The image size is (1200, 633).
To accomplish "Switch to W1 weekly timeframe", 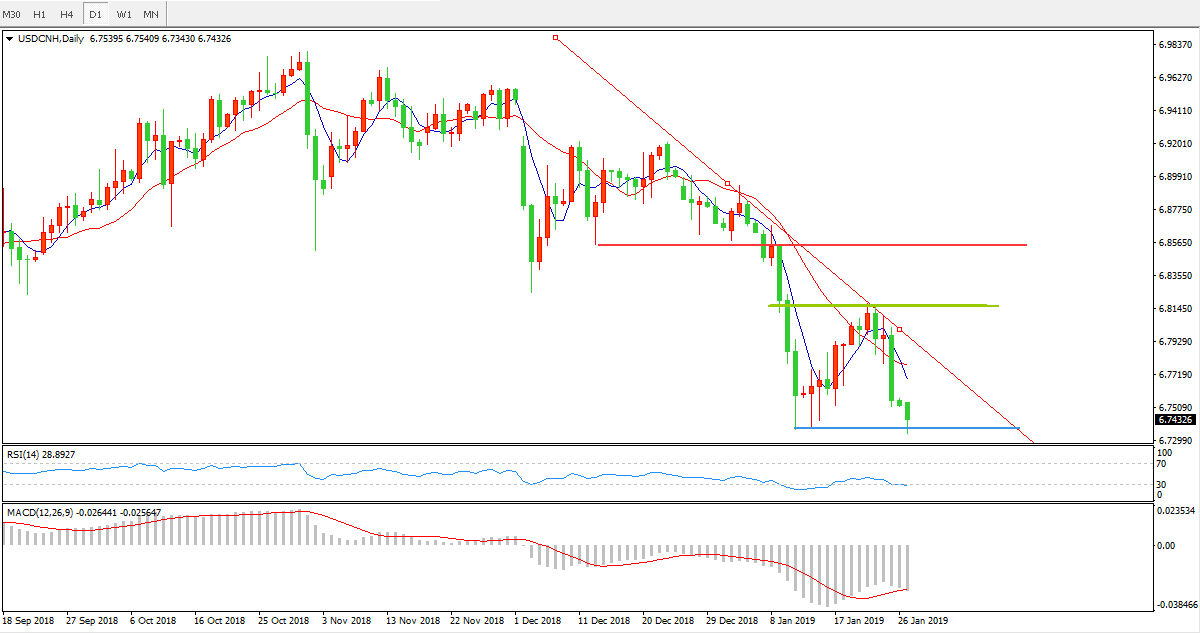I will 123,14.
